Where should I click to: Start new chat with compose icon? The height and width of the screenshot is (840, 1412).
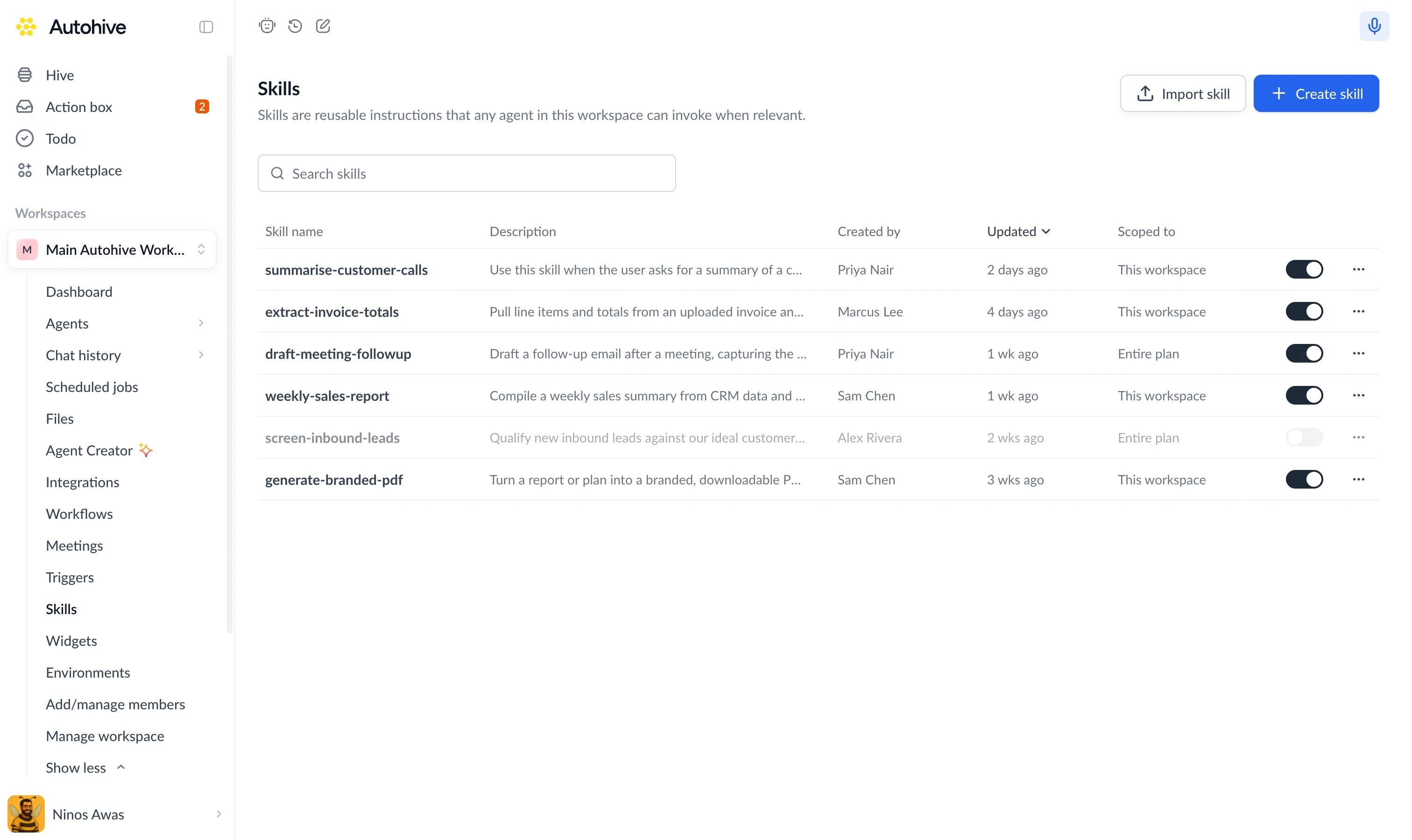pos(323,26)
